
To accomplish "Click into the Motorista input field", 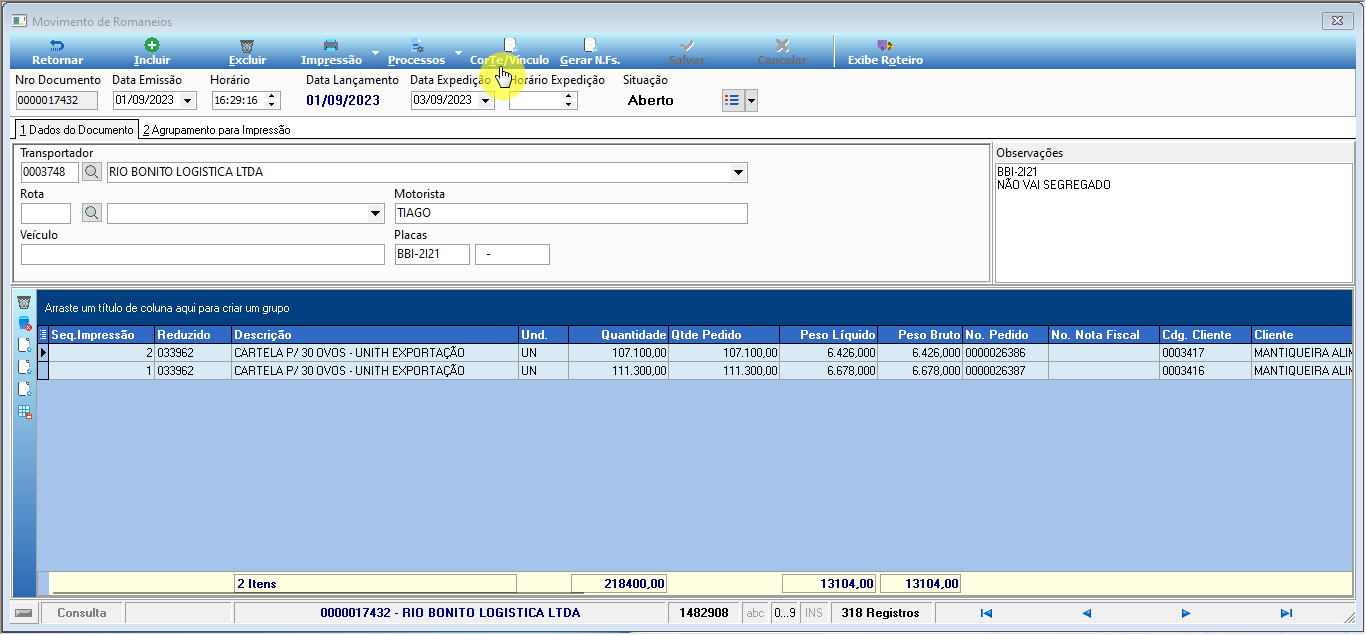I will tap(571, 213).
